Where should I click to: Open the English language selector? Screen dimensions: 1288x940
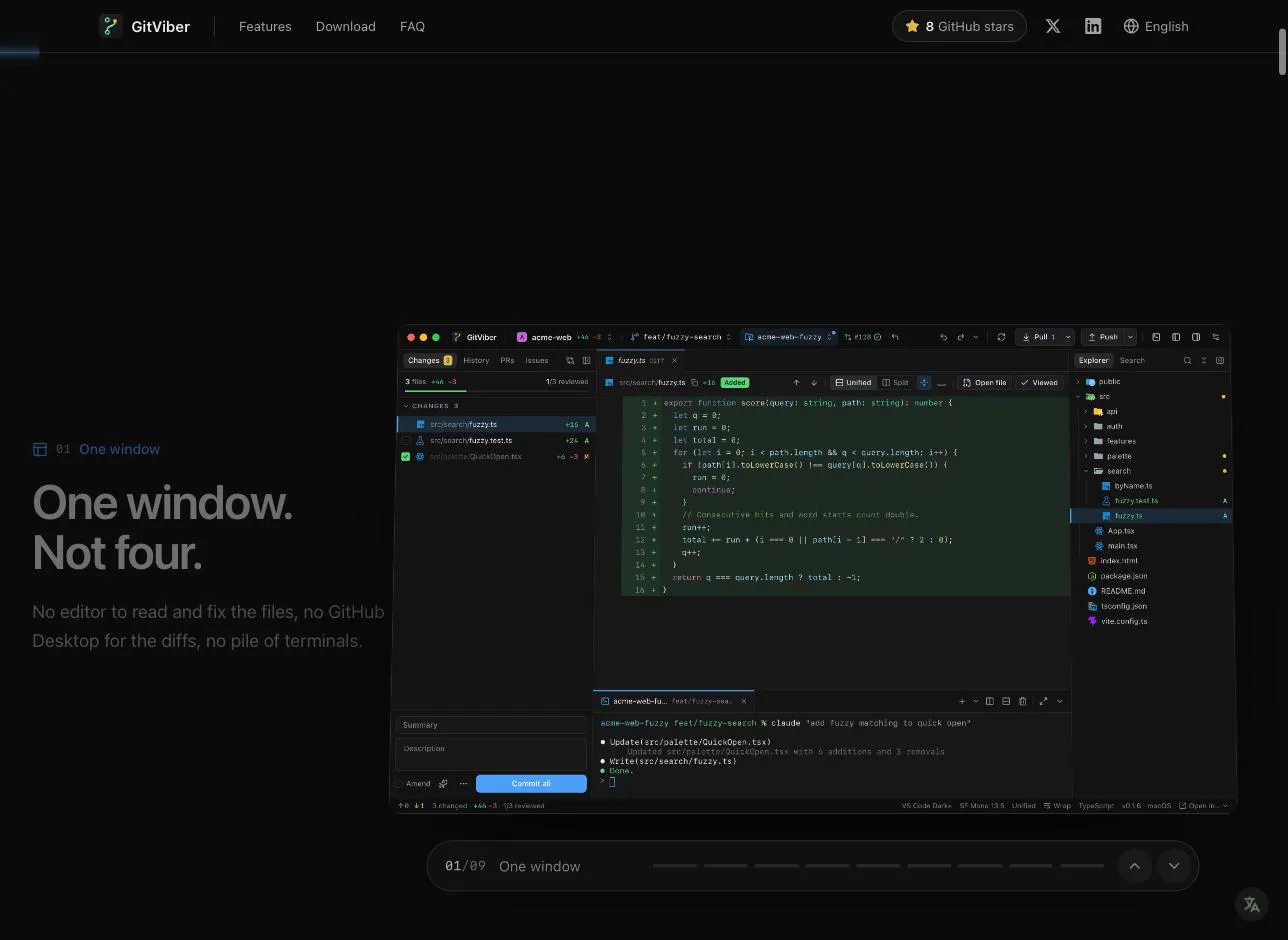(1156, 26)
